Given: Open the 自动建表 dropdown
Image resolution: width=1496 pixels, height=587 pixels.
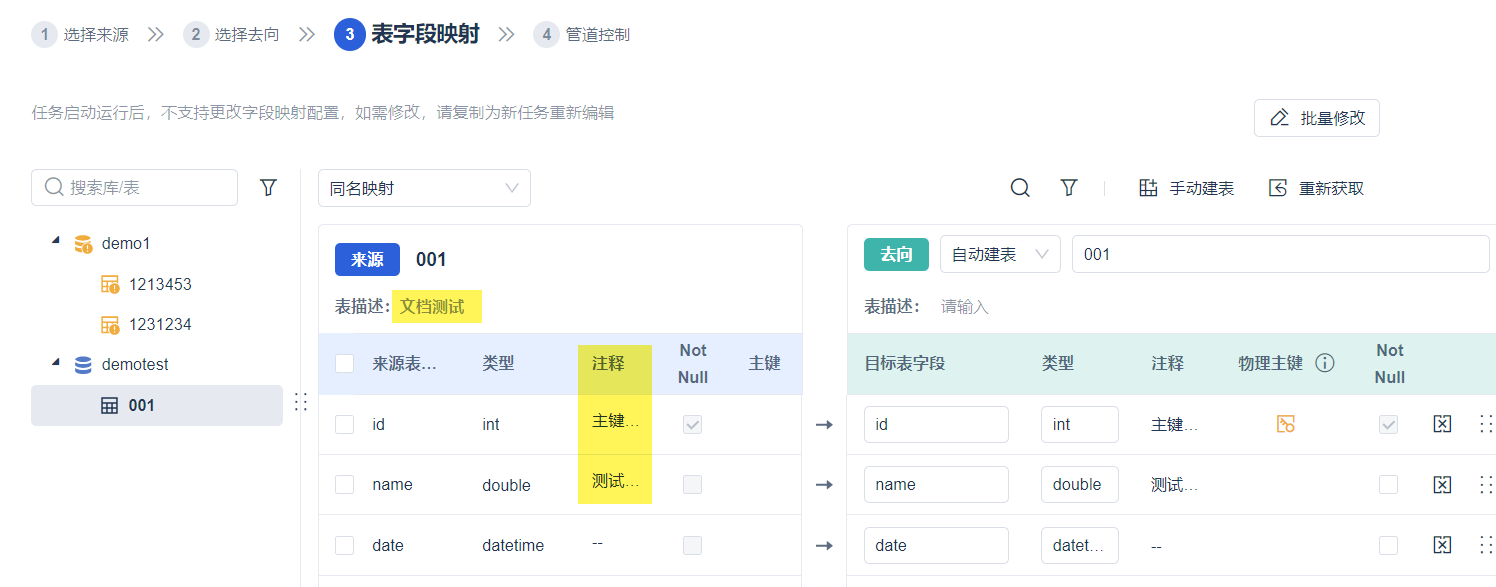Looking at the screenshot, I should [x=999, y=254].
